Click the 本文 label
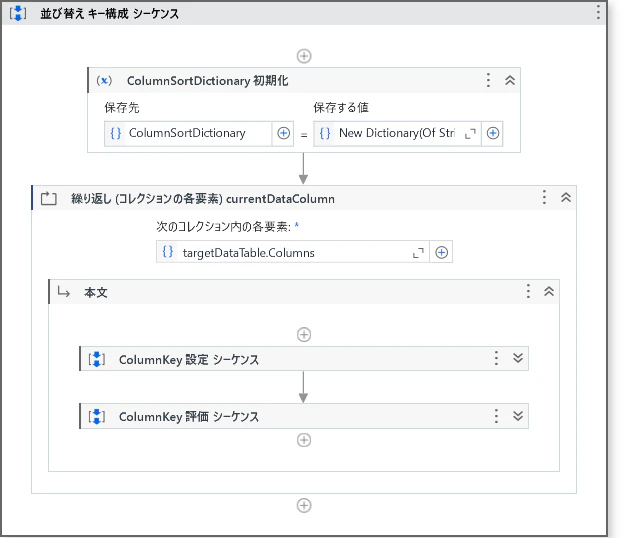 point(96,293)
